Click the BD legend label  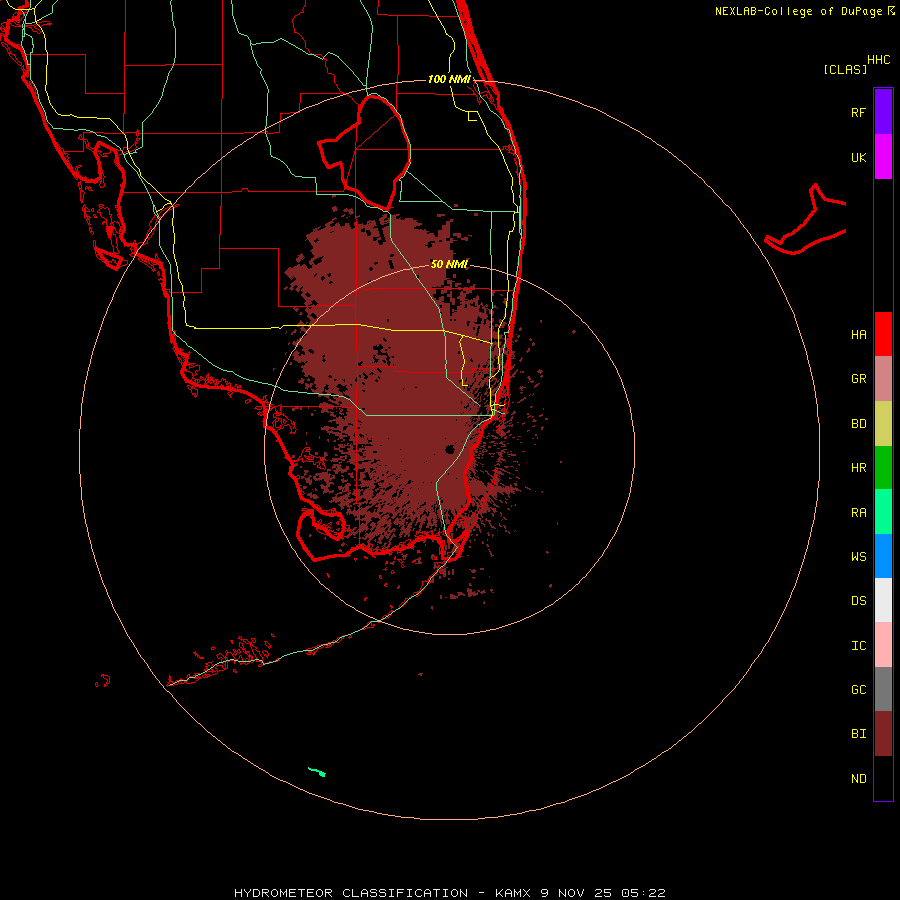tap(858, 424)
